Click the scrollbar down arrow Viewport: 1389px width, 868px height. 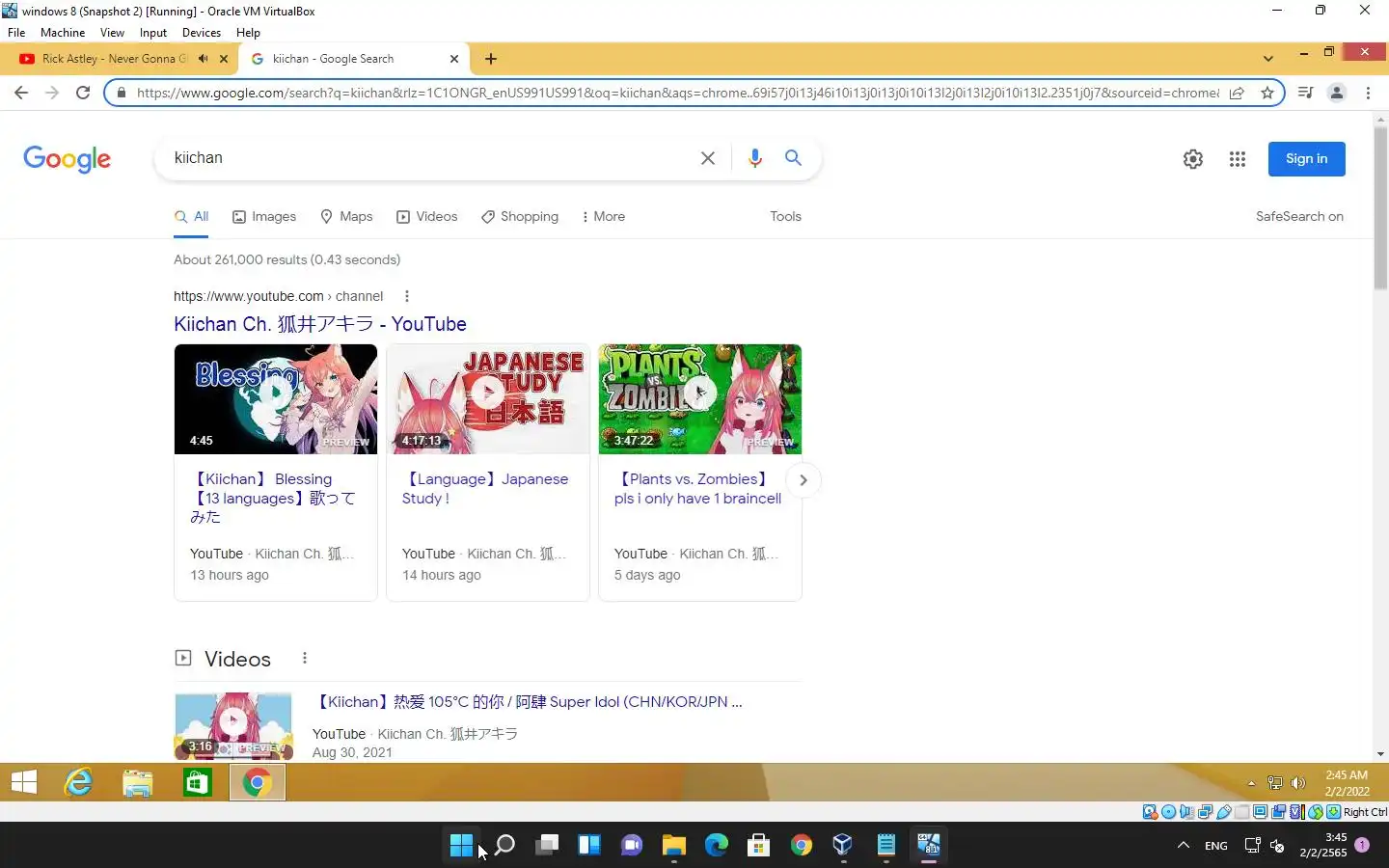click(x=1380, y=754)
